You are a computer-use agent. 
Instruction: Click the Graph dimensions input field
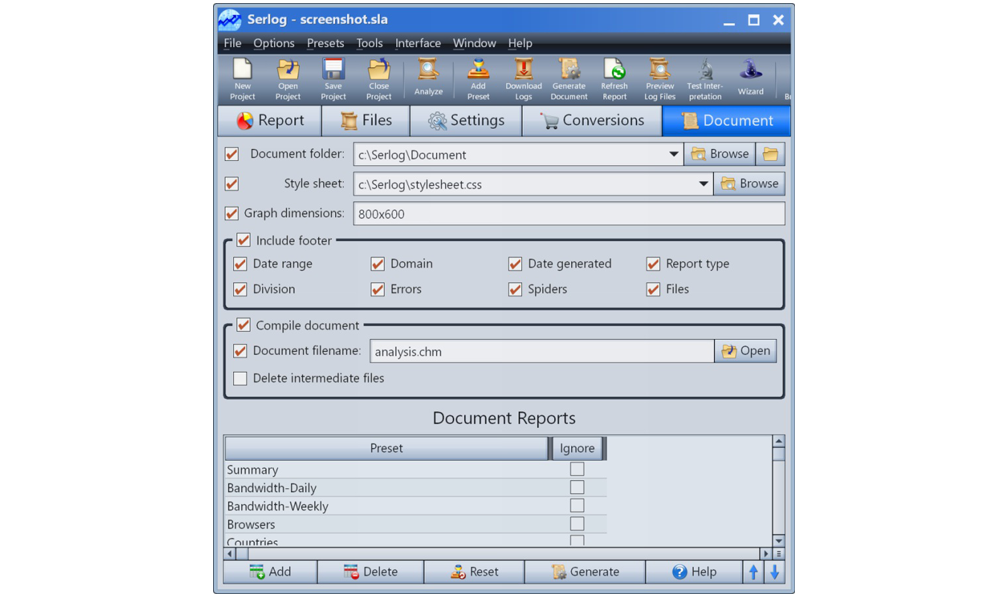coord(568,213)
